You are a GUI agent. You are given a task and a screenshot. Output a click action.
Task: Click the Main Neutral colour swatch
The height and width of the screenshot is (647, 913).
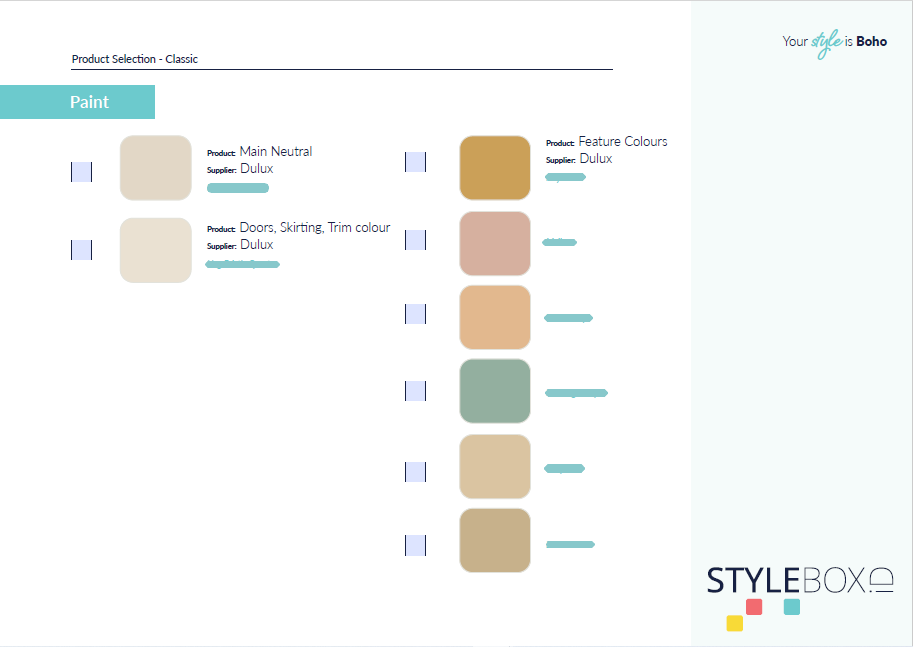click(x=155, y=168)
